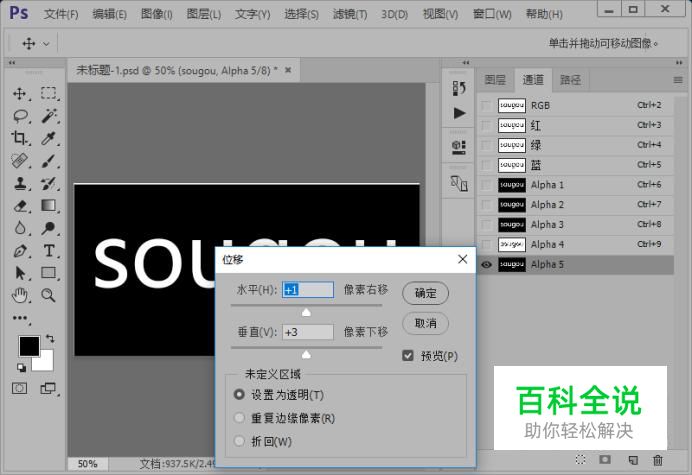
Task: Click the 垂直(V) value field
Action: 308,332
